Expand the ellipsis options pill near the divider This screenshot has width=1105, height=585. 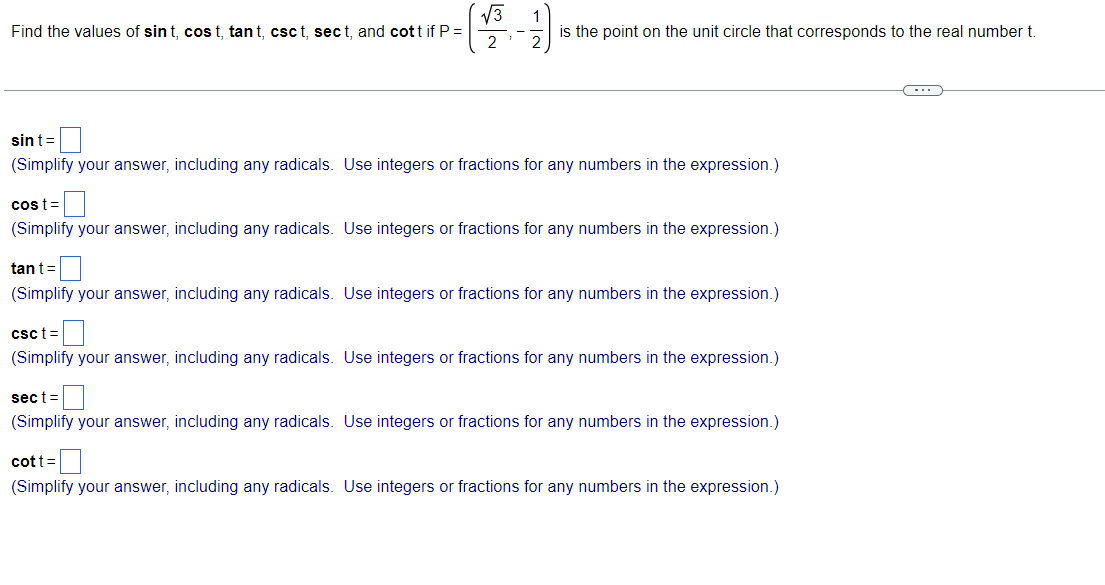tap(922, 89)
